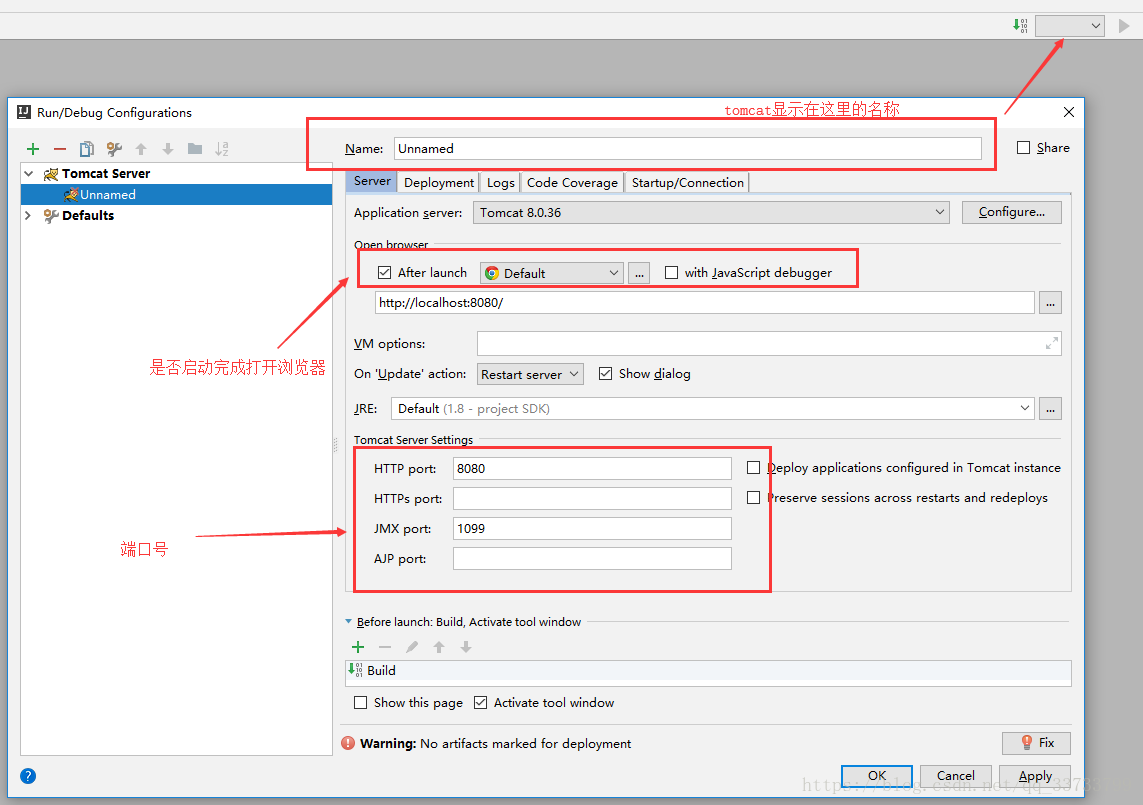This screenshot has width=1143, height=805.
Task: Uncheck After launch checkbox
Action: 384,273
